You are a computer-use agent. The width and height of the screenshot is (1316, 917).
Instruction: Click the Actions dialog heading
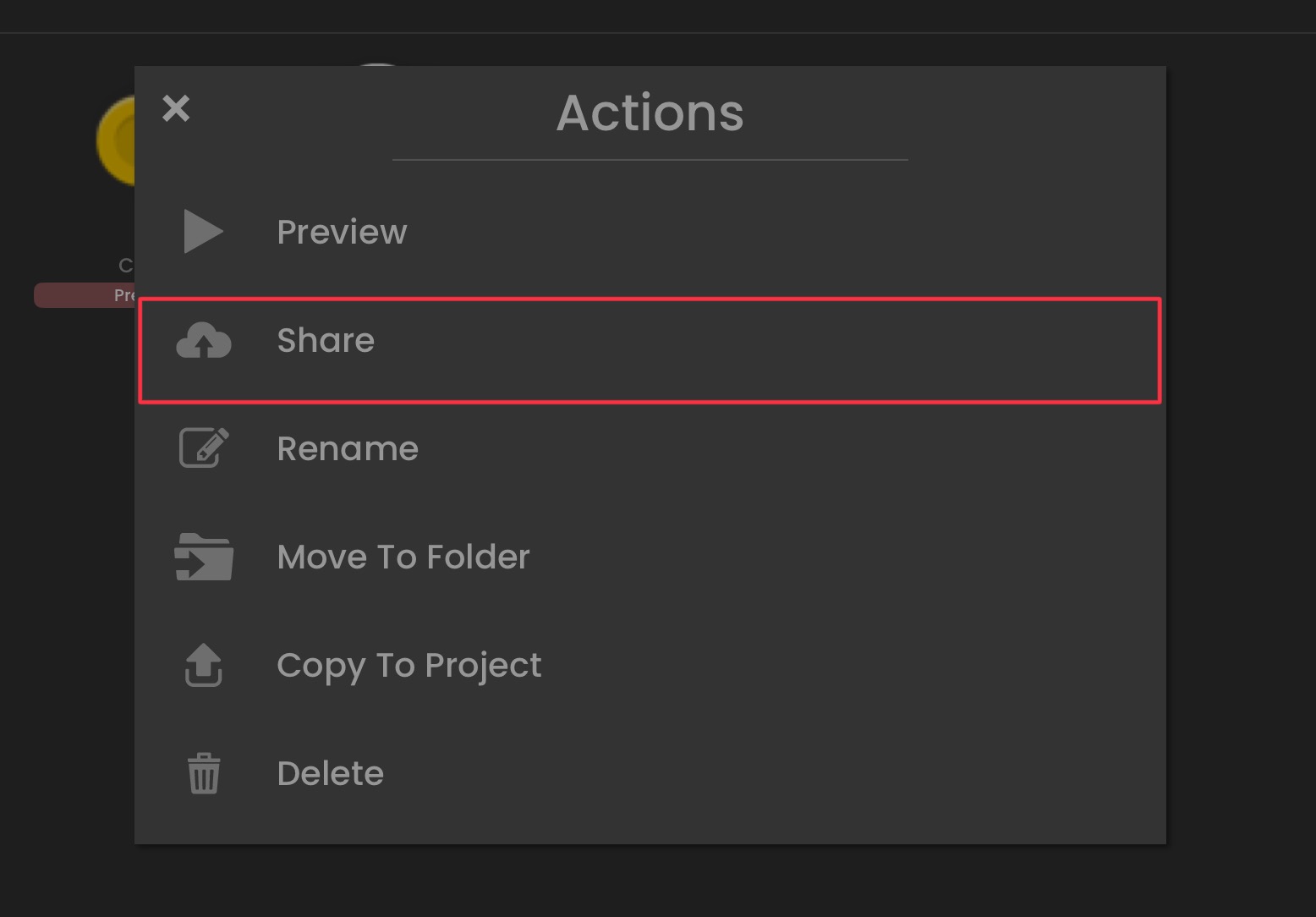(x=650, y=113)
